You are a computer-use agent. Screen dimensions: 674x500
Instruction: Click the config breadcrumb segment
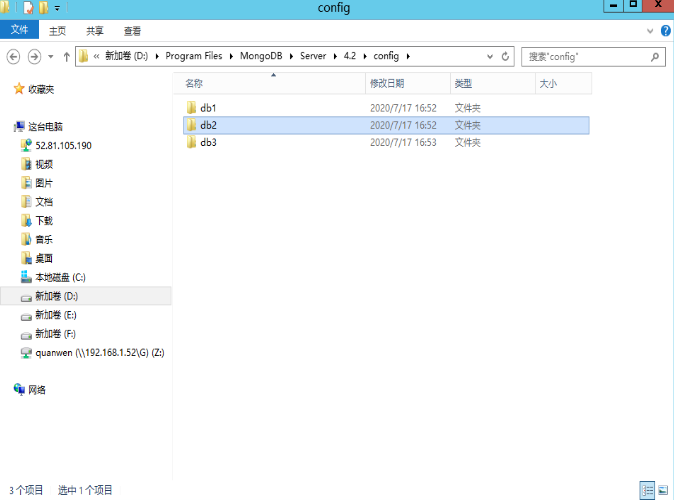pyautogui.click(x=386, y=56)
